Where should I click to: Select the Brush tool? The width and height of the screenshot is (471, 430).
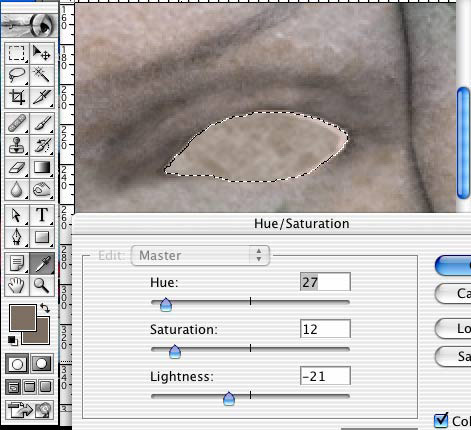coord(42,123)
